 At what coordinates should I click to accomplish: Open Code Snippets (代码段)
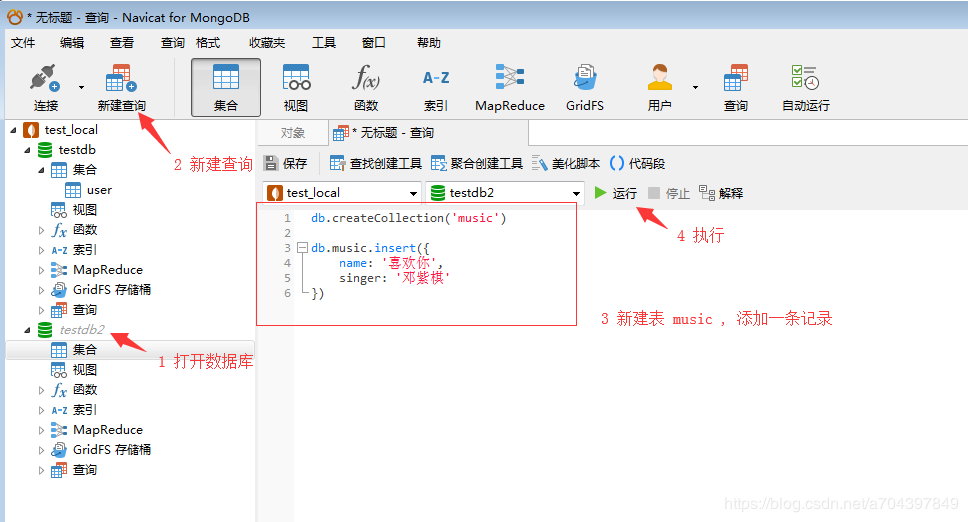coord(637,164)
